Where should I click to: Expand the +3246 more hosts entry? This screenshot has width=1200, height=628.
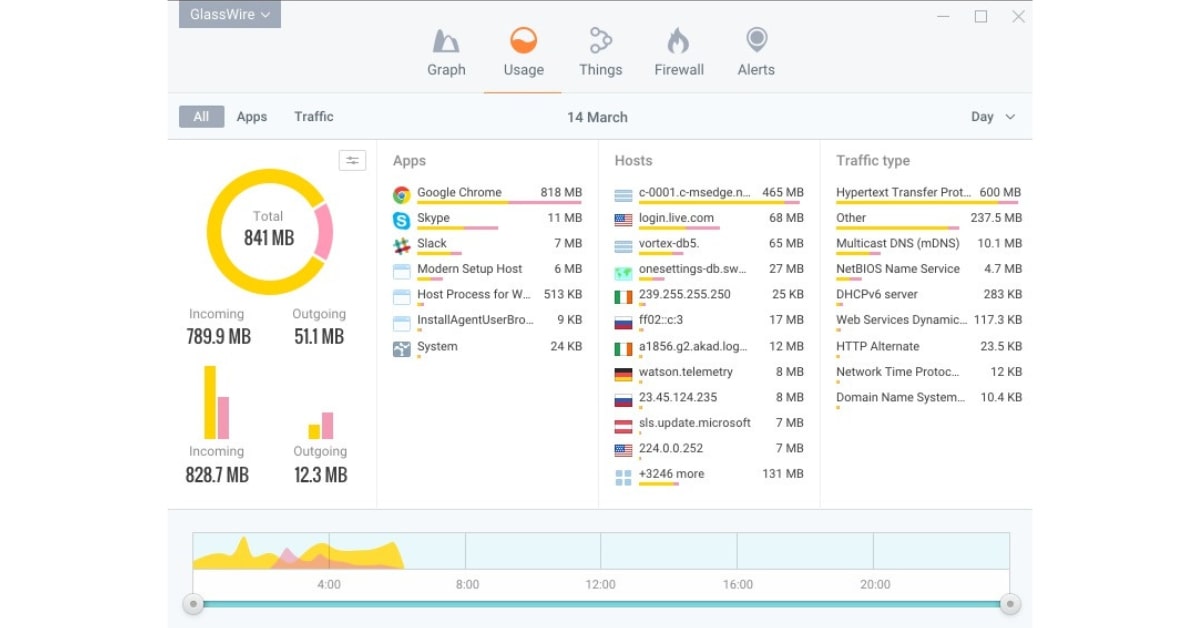(671, 474)
